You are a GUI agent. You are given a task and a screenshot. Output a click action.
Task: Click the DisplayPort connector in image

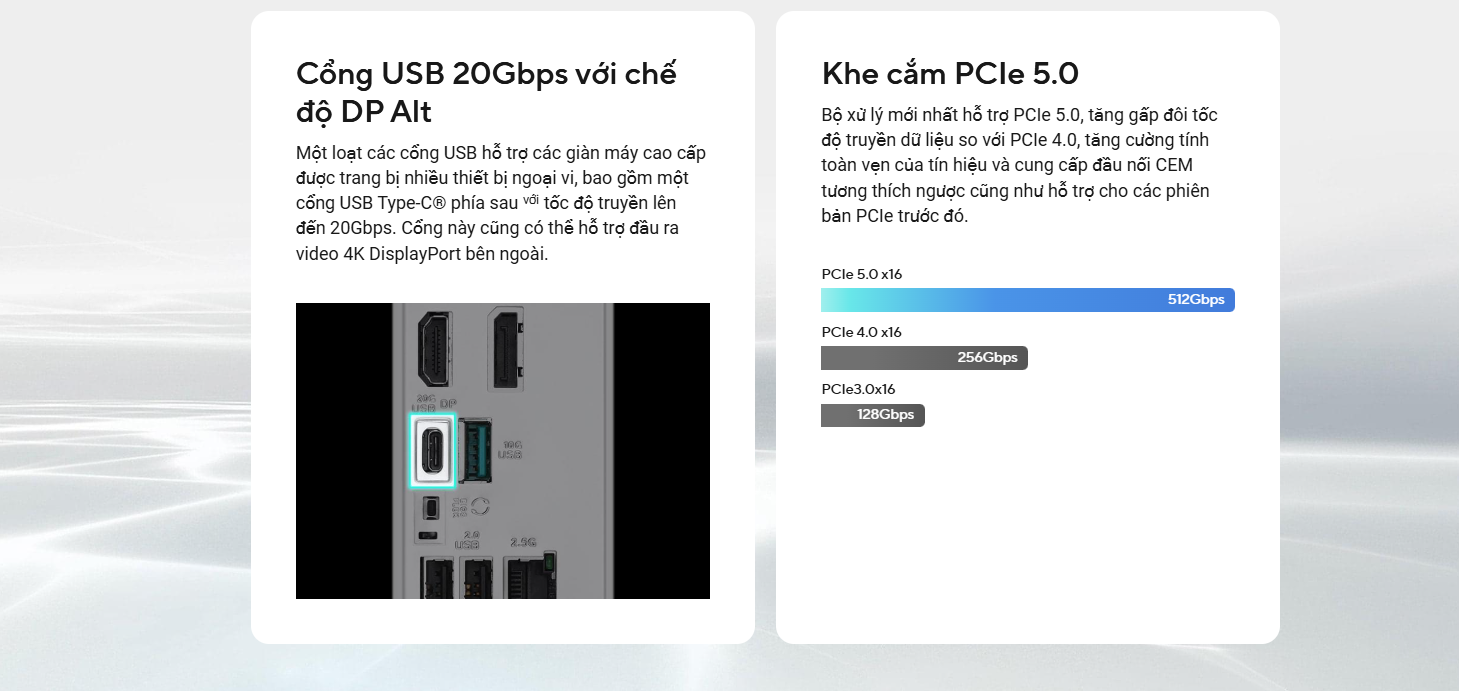(507, 349)
